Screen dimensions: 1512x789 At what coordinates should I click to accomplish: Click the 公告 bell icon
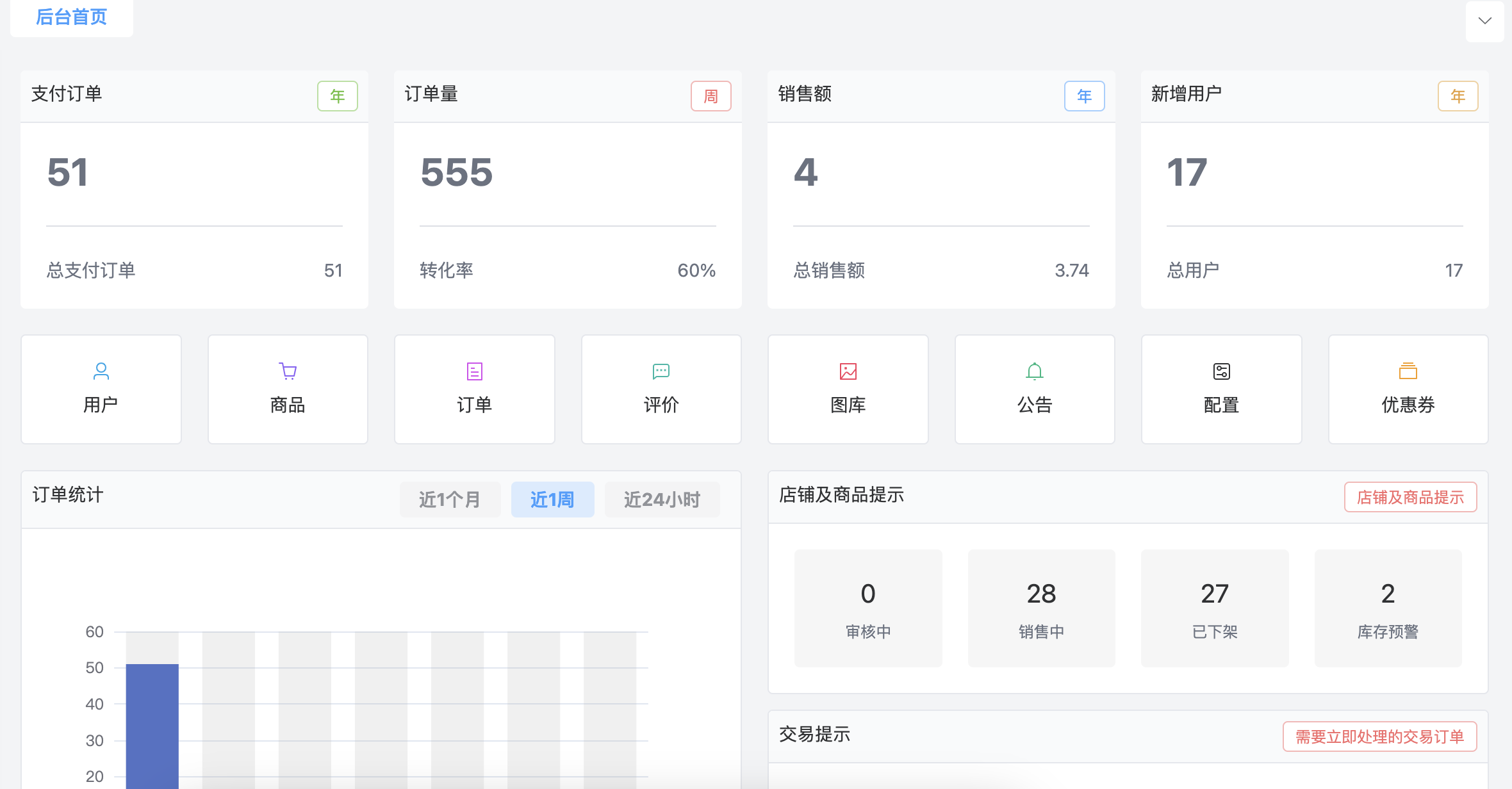click(x=1035, y=371)
